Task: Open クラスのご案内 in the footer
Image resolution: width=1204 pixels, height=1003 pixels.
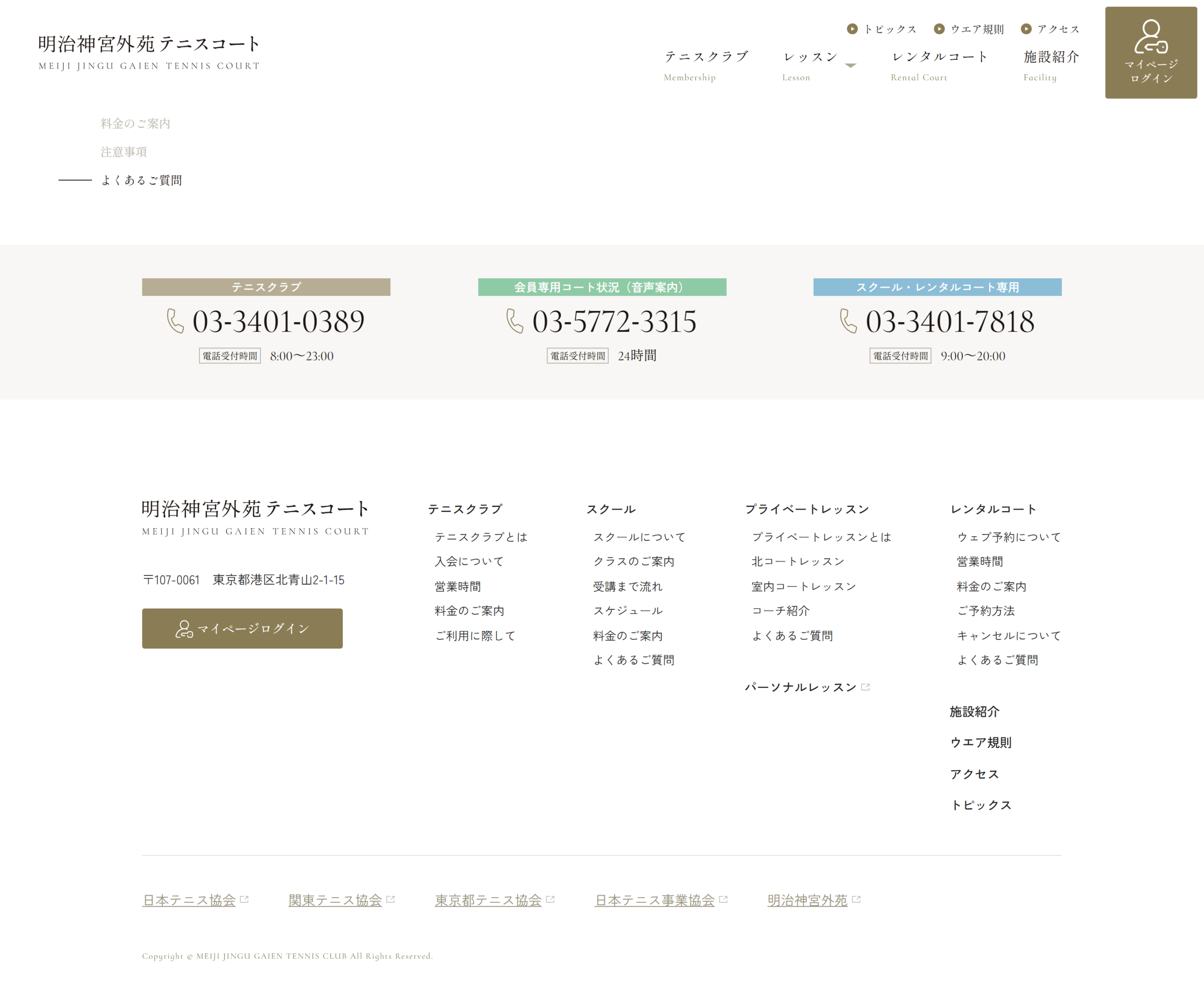Action: [x=634, y=561]
